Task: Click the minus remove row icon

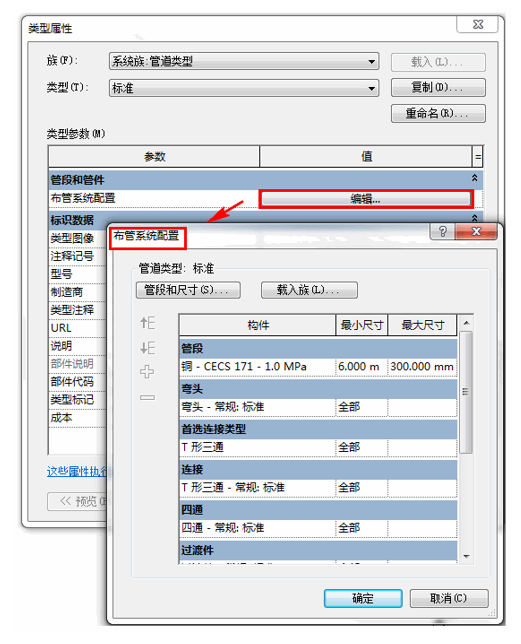Action: (147, 398)
